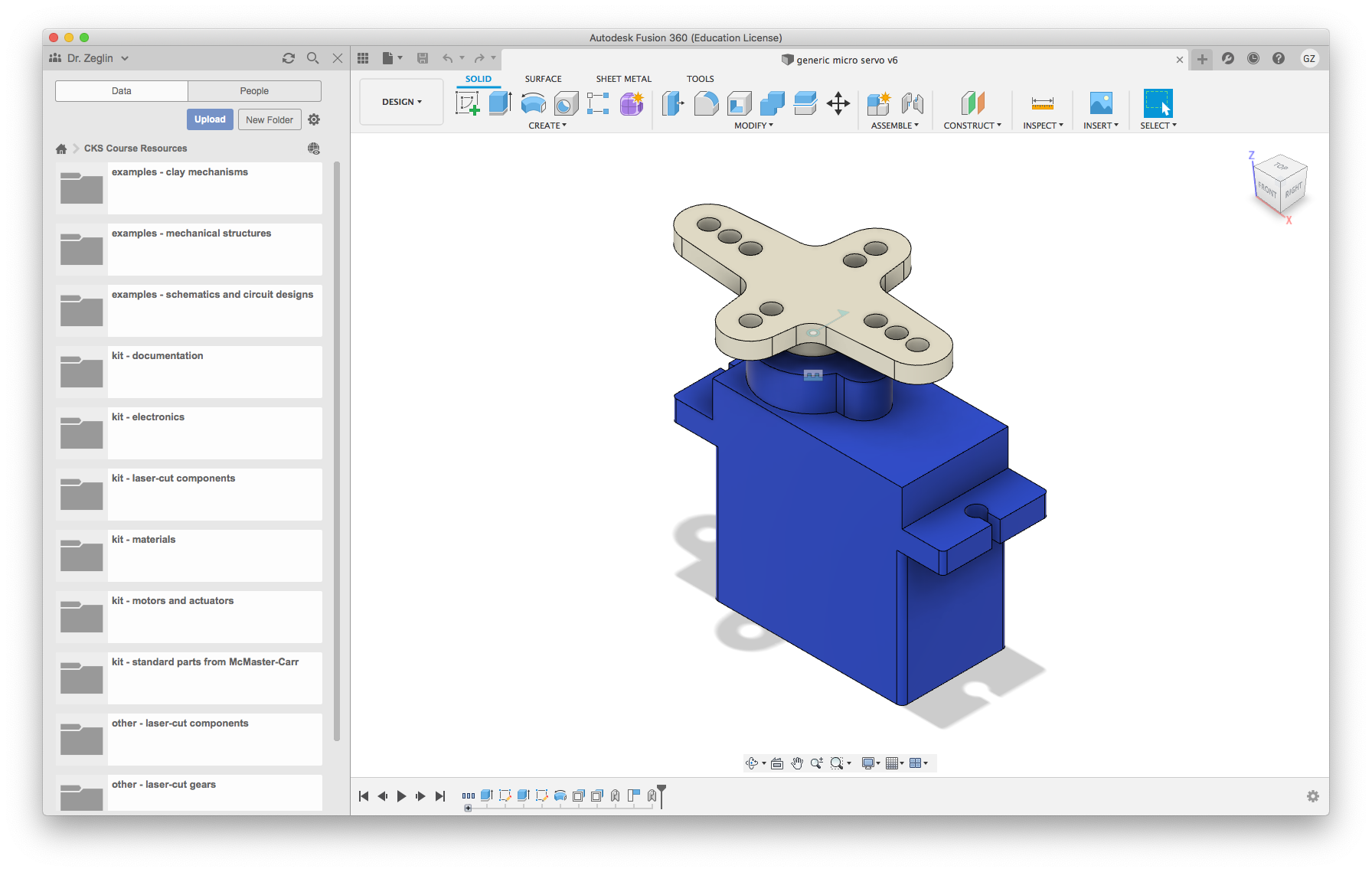Select the Look At tool
This screenshot has height=872, width=1372.
[777, 763]
